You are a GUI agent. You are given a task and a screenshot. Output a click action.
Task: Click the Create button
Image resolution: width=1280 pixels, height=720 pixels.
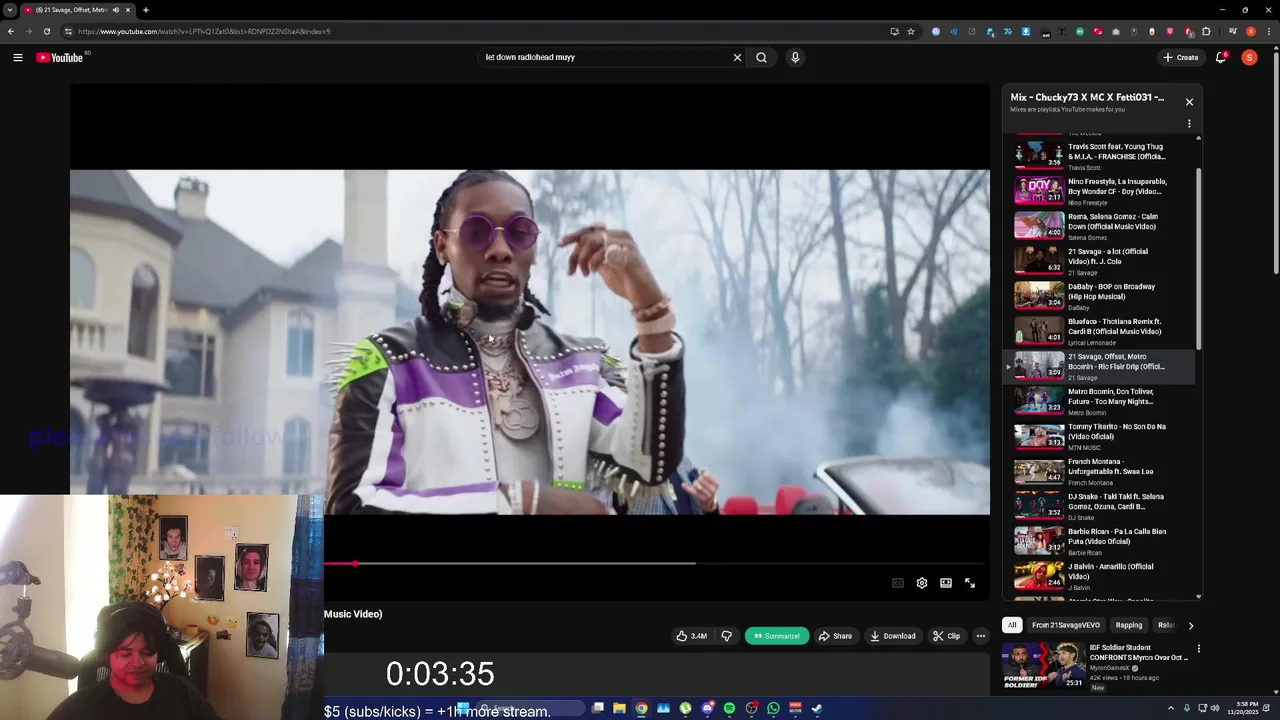point(1181,57)
